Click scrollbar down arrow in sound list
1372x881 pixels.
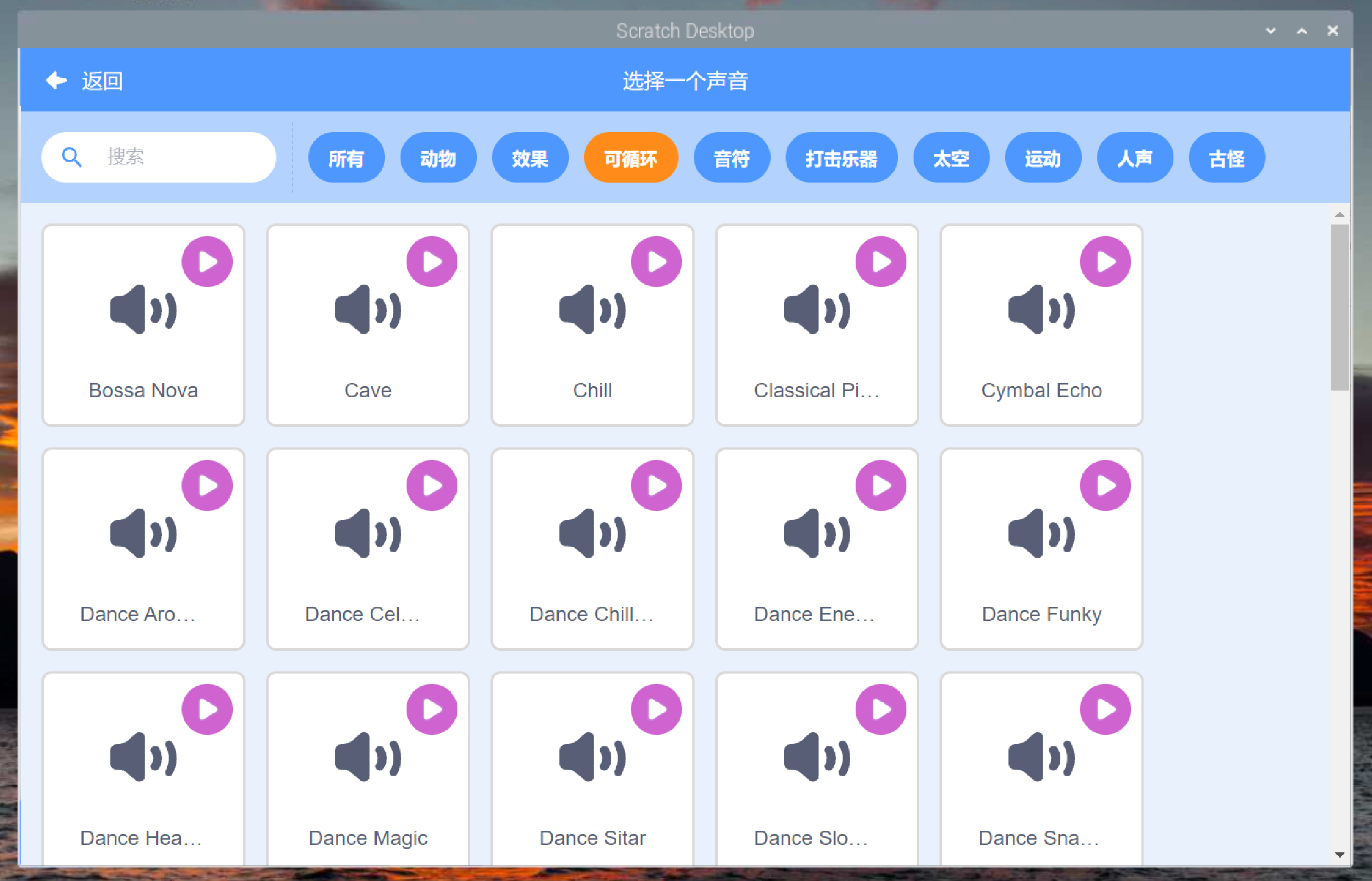pyautogui.click(x=1339, y=855)
